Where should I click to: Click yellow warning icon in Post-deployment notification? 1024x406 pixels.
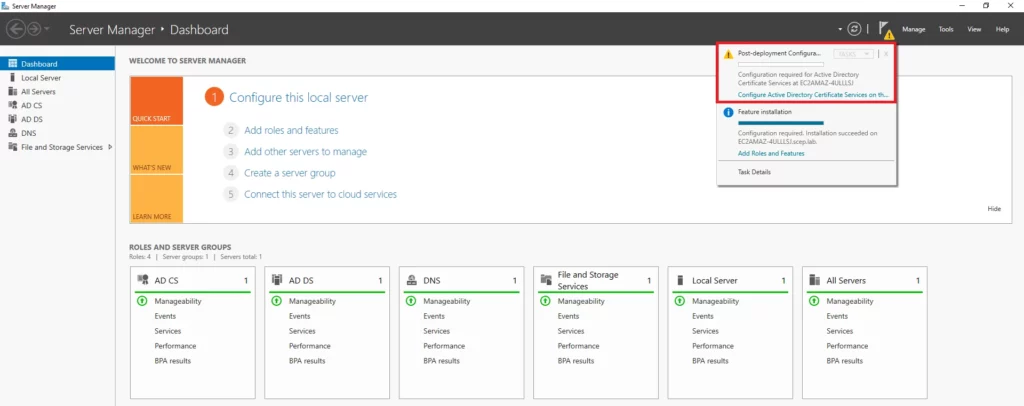point(728,54)
